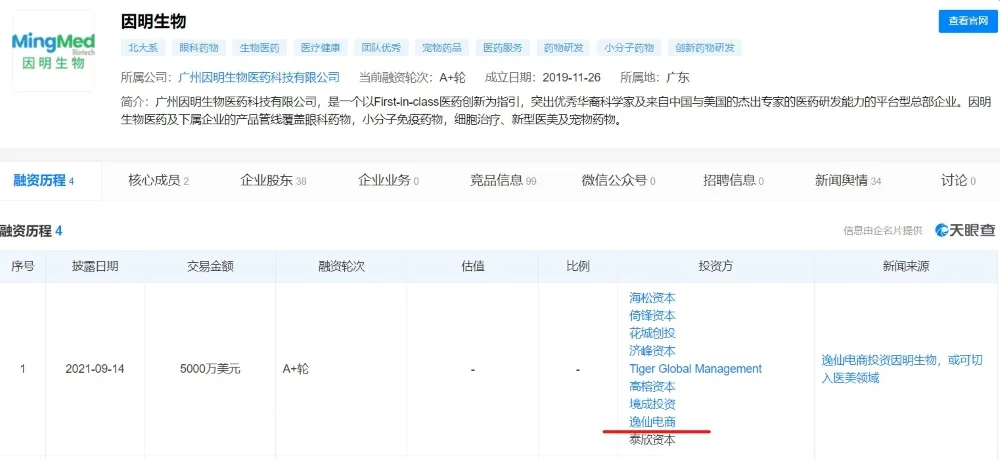Select the 眼科药物 tag
Image resolution: width=1000 pixels, height=459 pixels.
[x=199, y=48]
